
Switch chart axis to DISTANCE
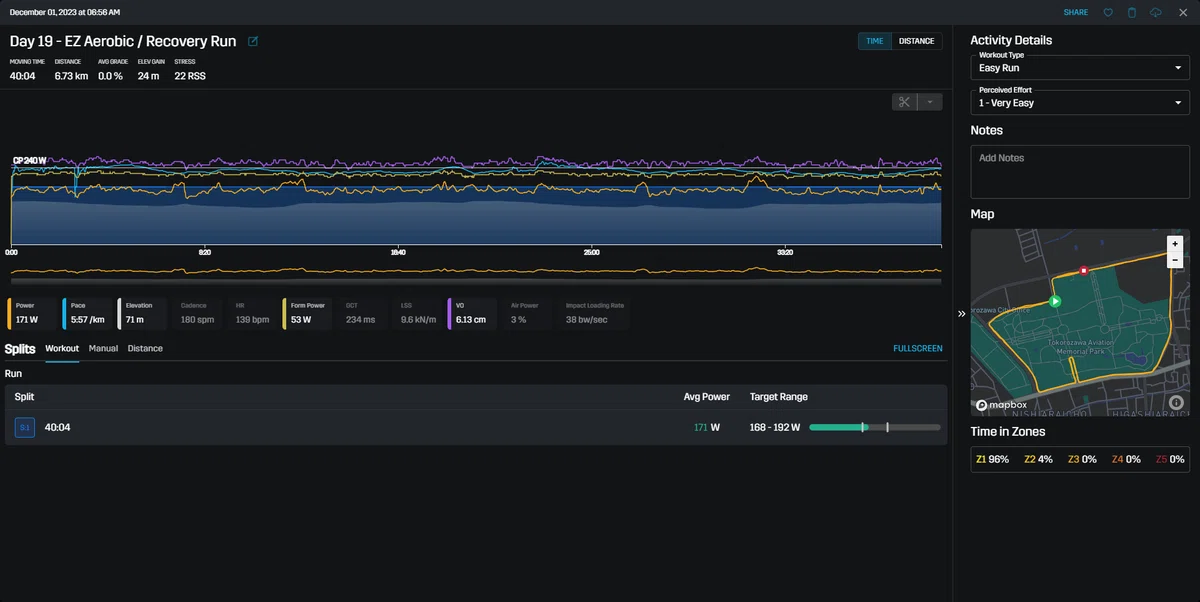[x=916, y=41]
